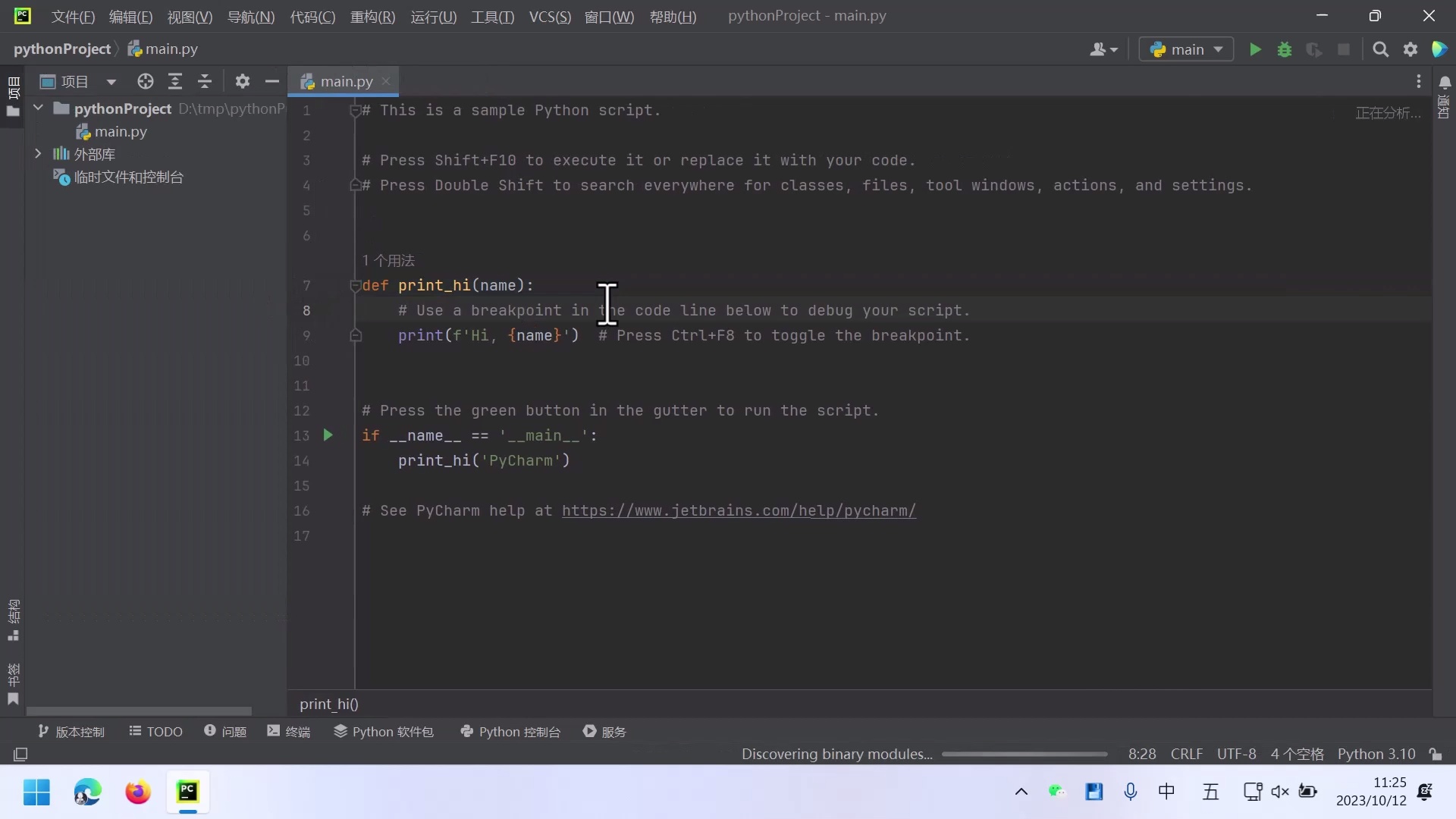Hide the project tool window panel
Image resolution: width=1456 pixels, height=819 pixels.
(x=271, y=81)
